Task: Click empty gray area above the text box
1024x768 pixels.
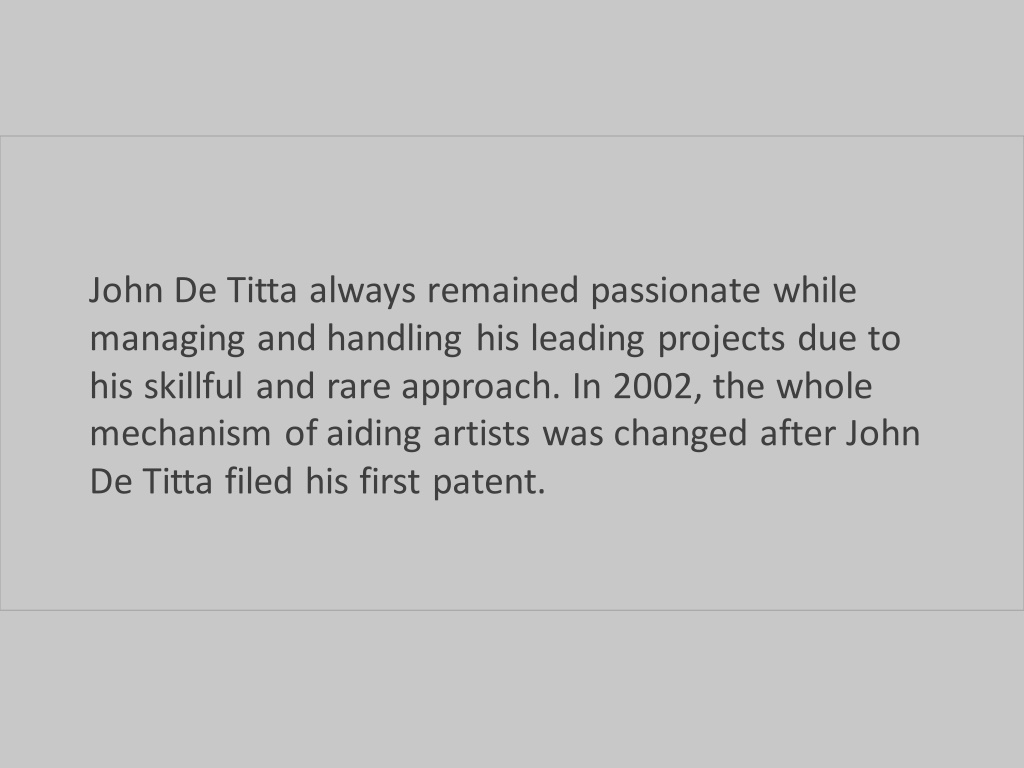Action: pyautogui.click(x=512, y=65)
